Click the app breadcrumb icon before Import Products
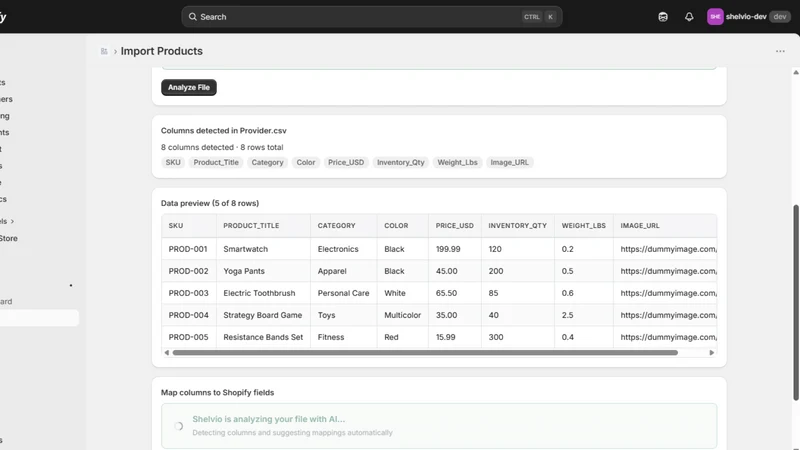800x450 pixels. pos(104,51)
